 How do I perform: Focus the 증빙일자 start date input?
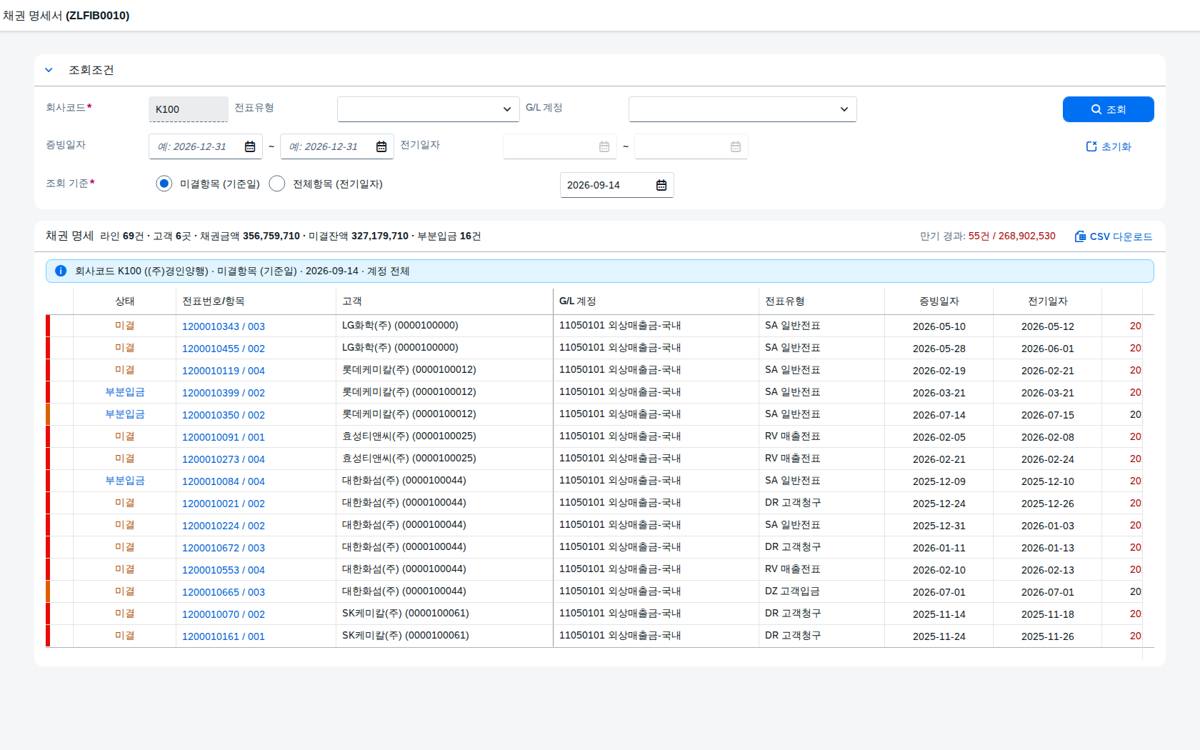pos(196,146)
